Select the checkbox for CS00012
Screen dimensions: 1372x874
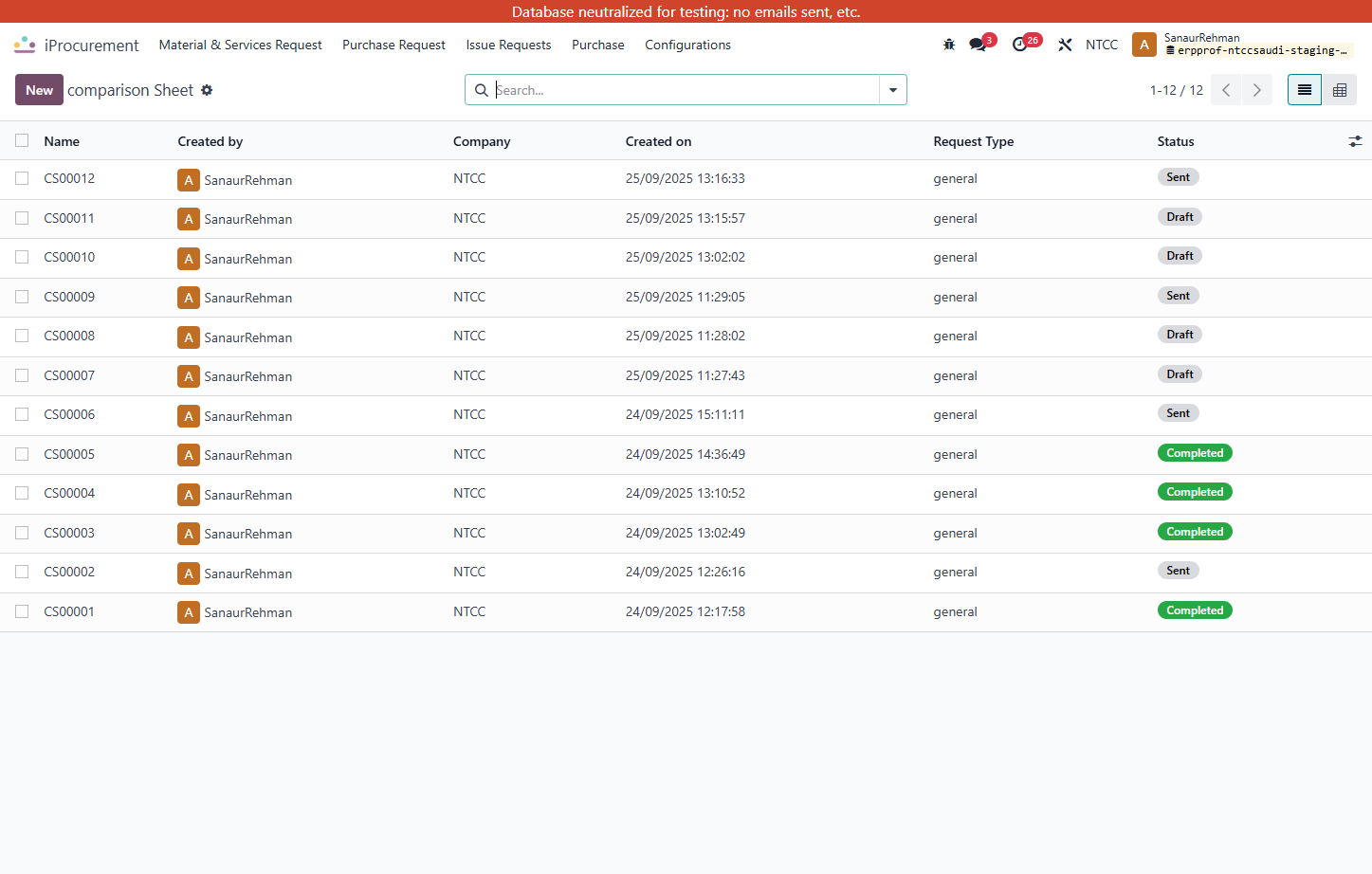[22, 178]
